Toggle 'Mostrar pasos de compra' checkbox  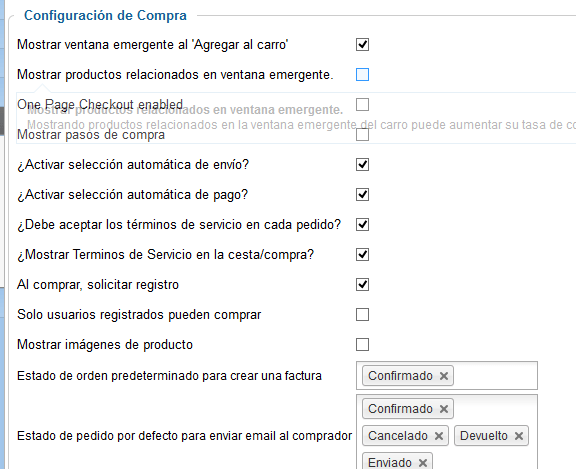[x=362, y=135]
